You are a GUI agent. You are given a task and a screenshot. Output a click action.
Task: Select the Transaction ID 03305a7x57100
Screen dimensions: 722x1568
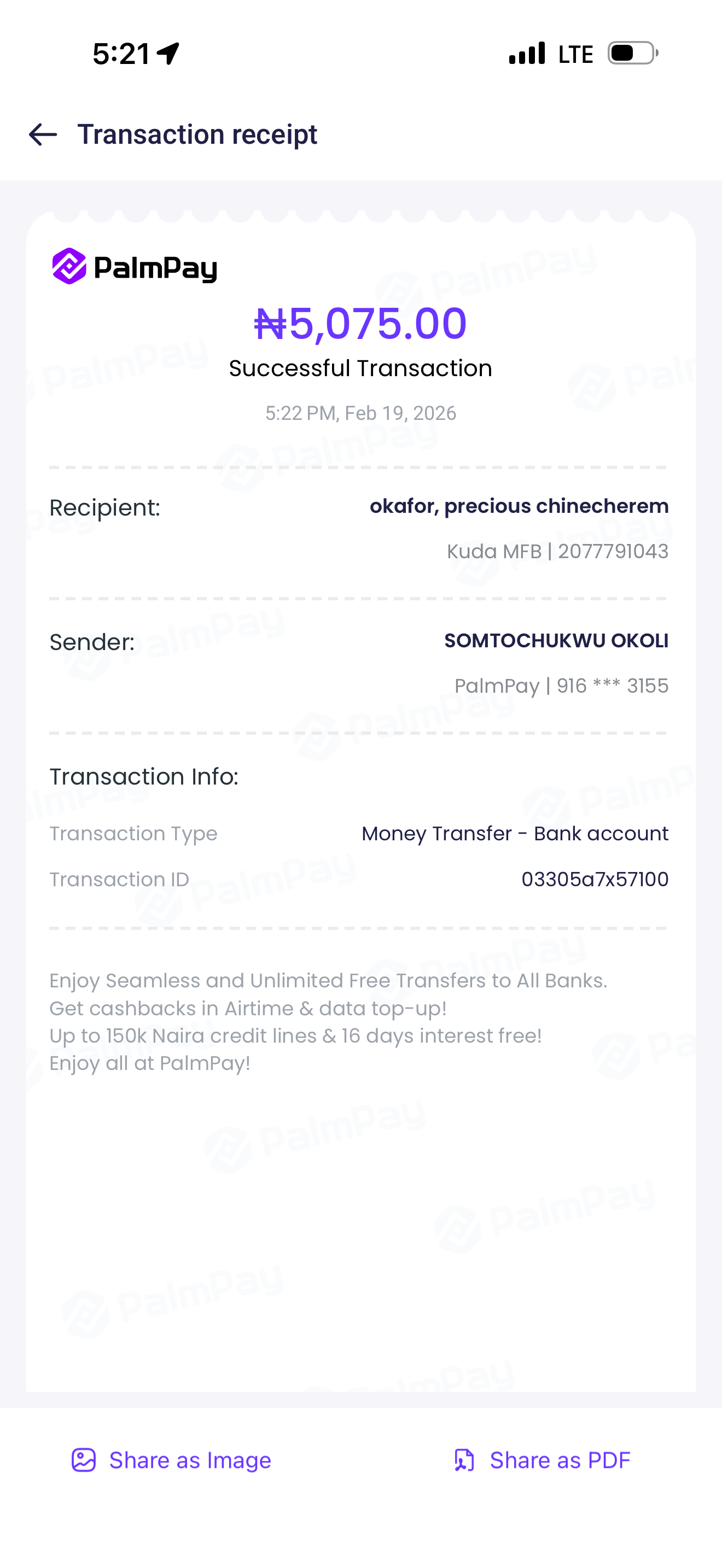pyautogui.click(x=595, y=879)
